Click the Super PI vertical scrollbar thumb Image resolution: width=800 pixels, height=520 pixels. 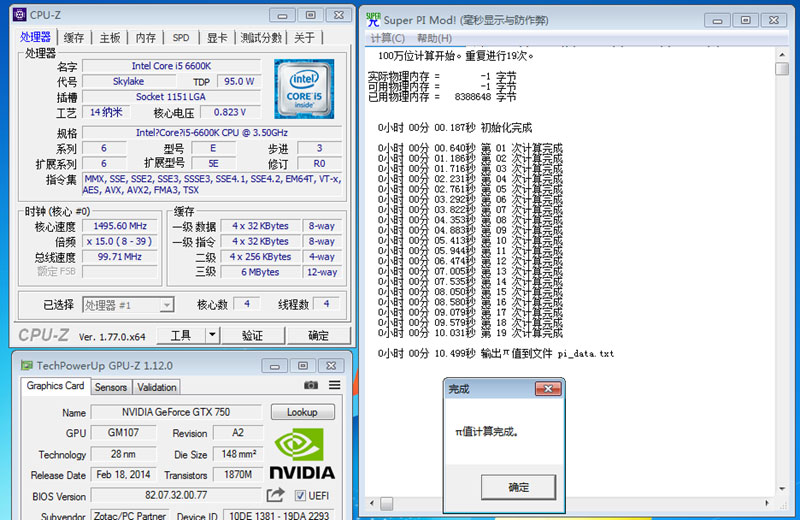(782, 68)
